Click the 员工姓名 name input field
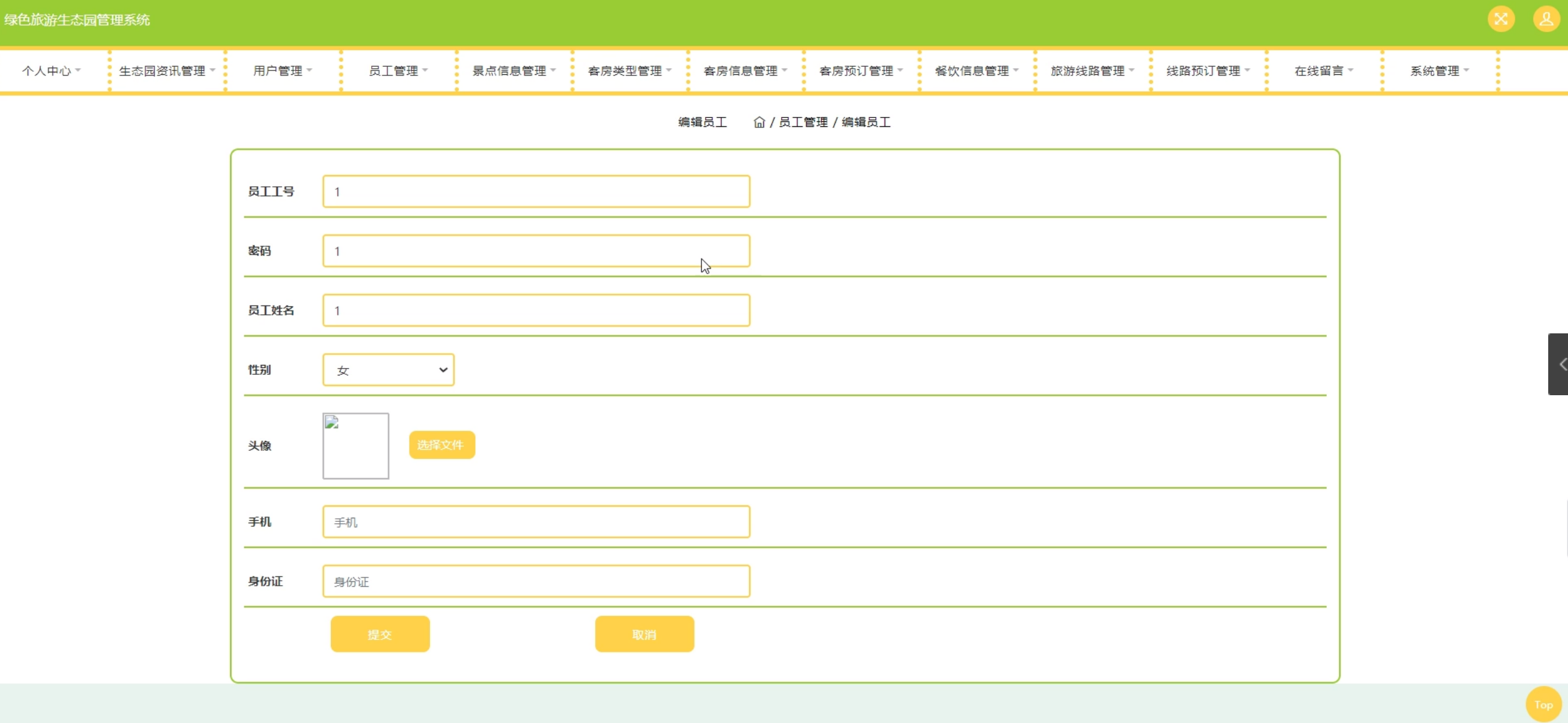Viewport: 1568px width, 723px height. click(x=536, y=310)
